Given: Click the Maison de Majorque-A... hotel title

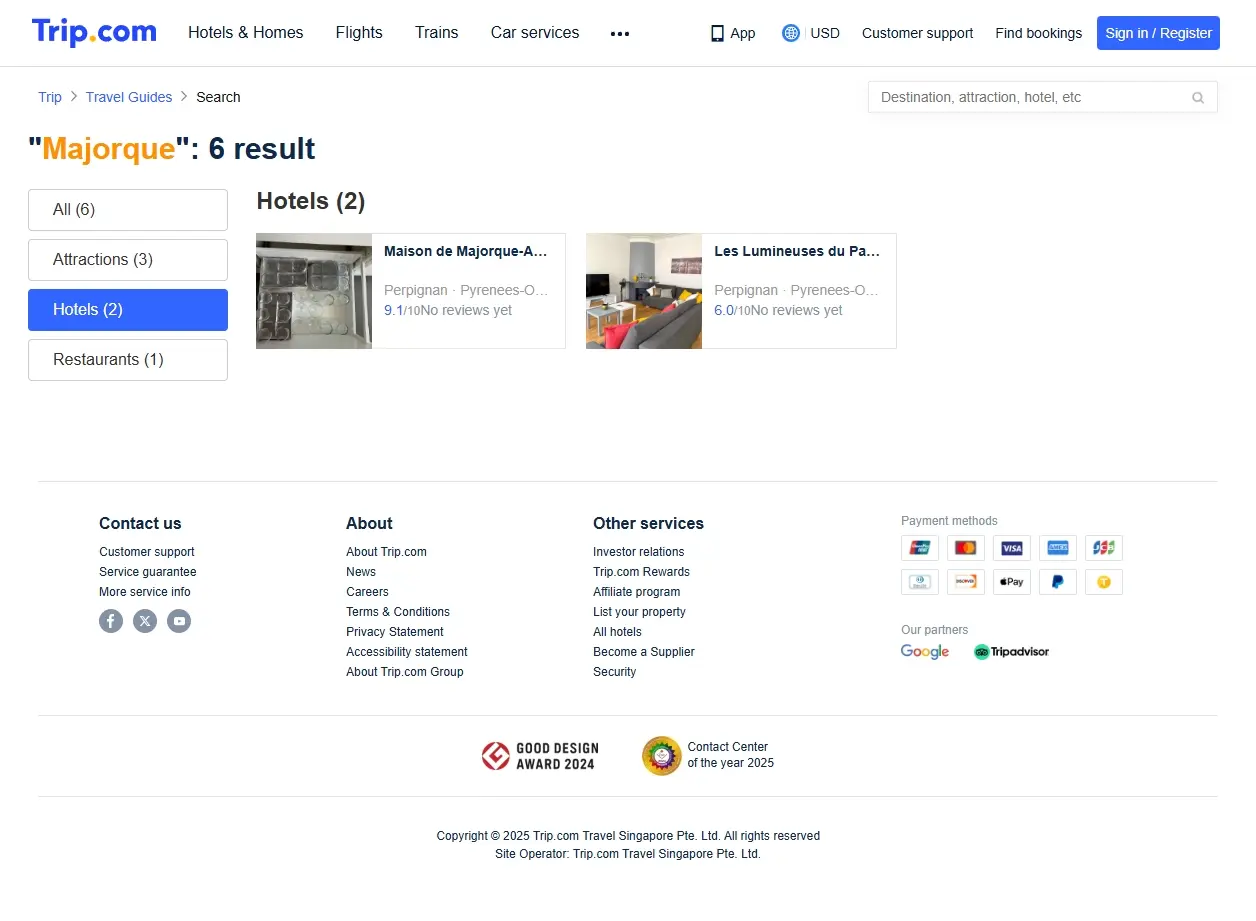Looking at the screenshot, I should (466, 252).
